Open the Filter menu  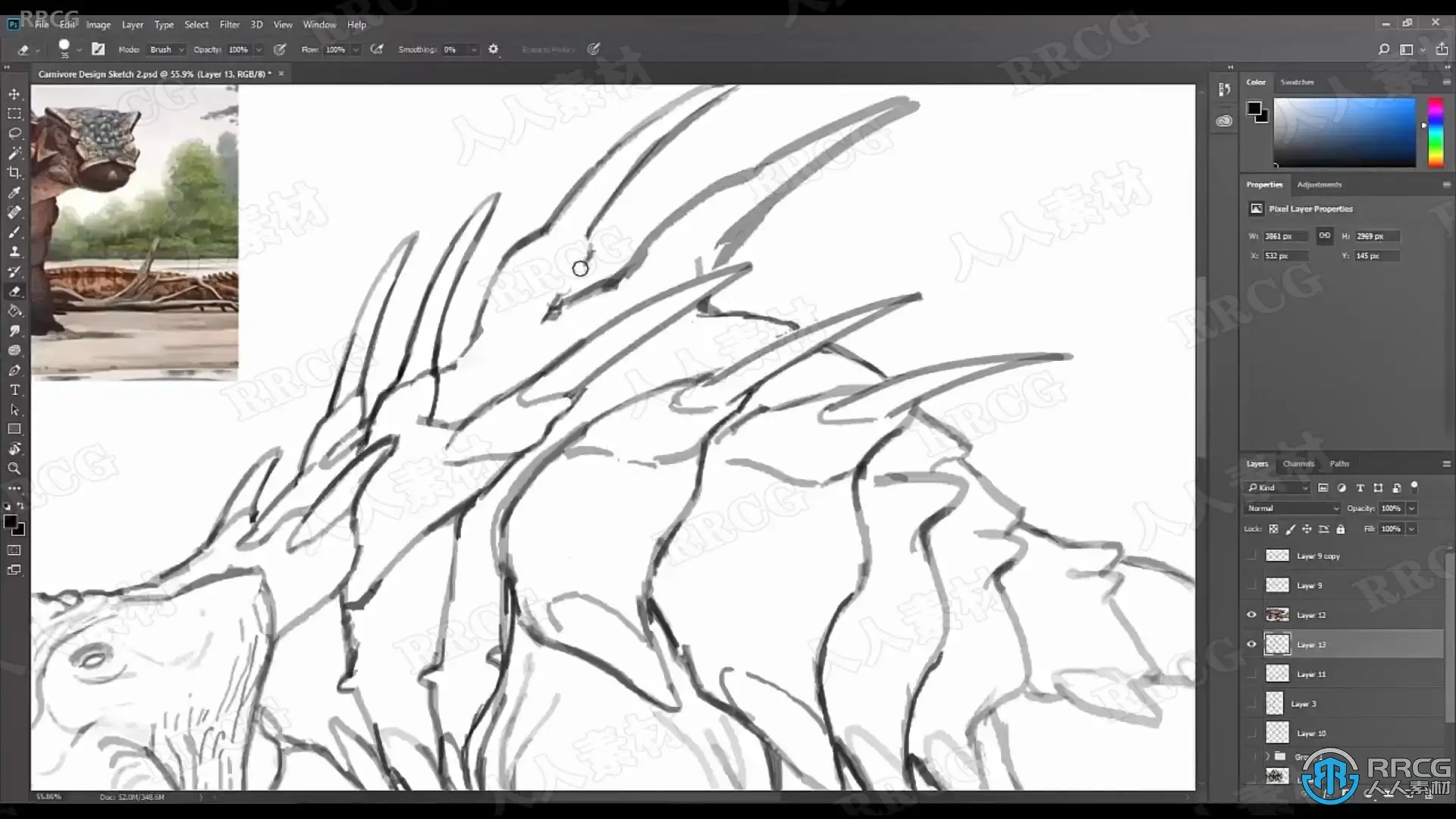[x=229, y=24]
